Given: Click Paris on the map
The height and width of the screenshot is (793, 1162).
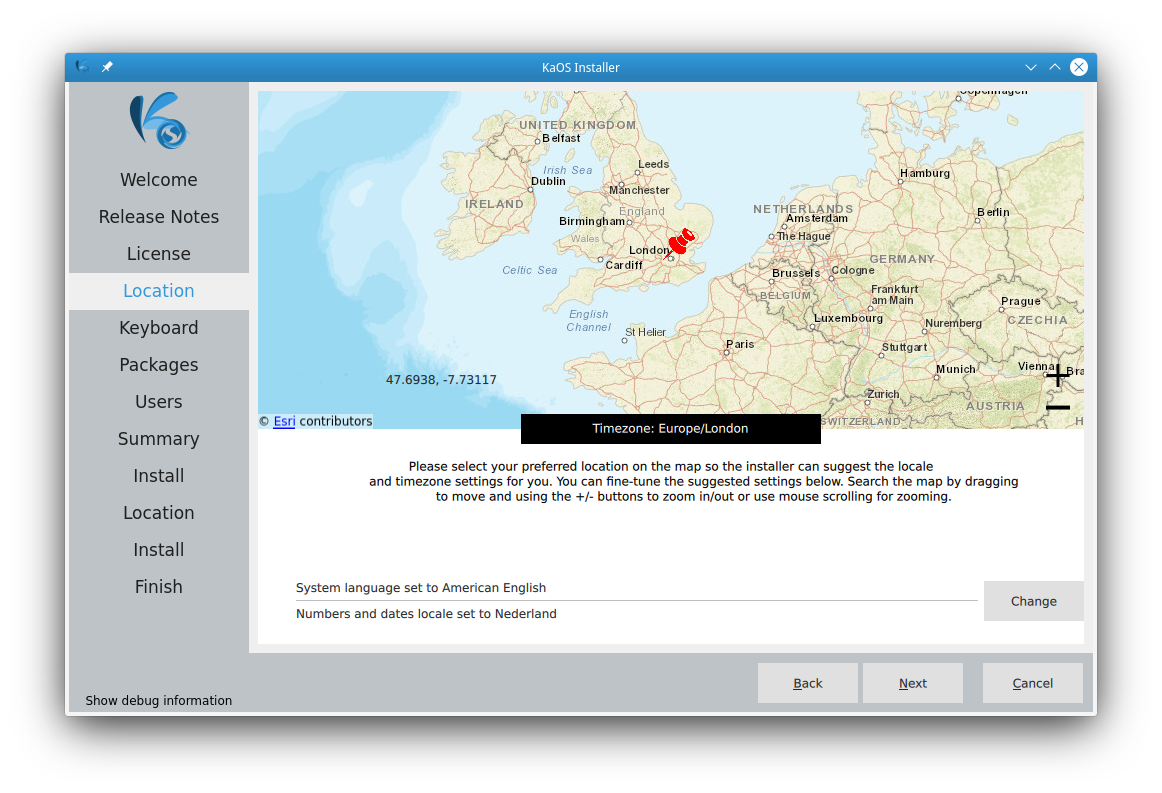Looking at the screenshot, I should click(x=740, y=345).
